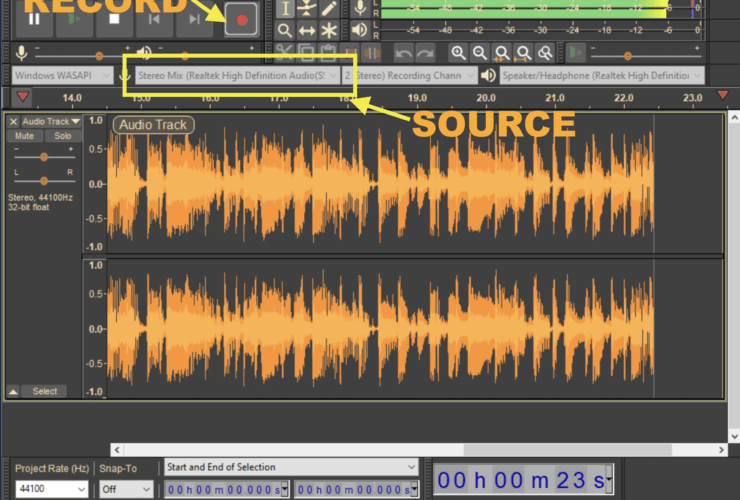The image size is (740, 500).
Task: Select the Draw pencil tool
Action: pyautogui.click(x=330, y=8)
